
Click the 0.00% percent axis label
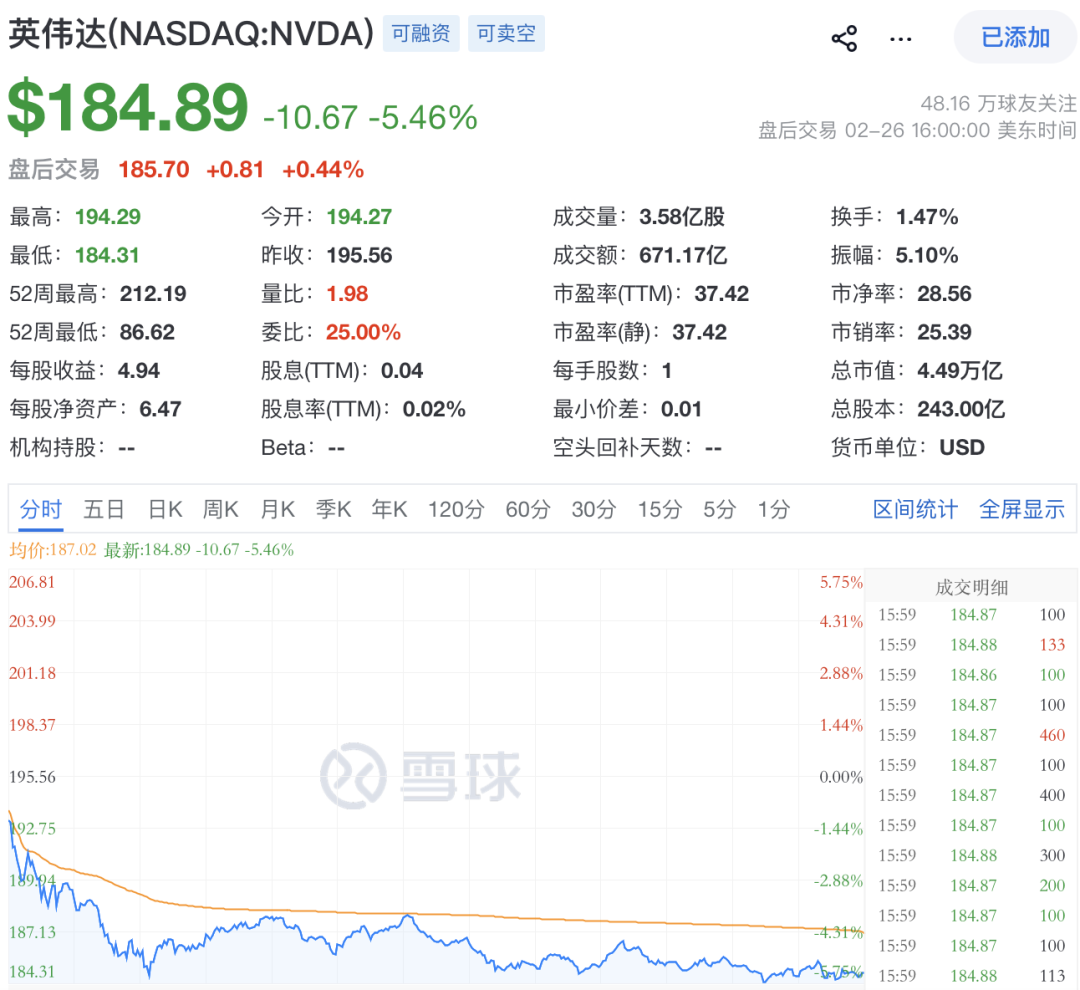841,777
